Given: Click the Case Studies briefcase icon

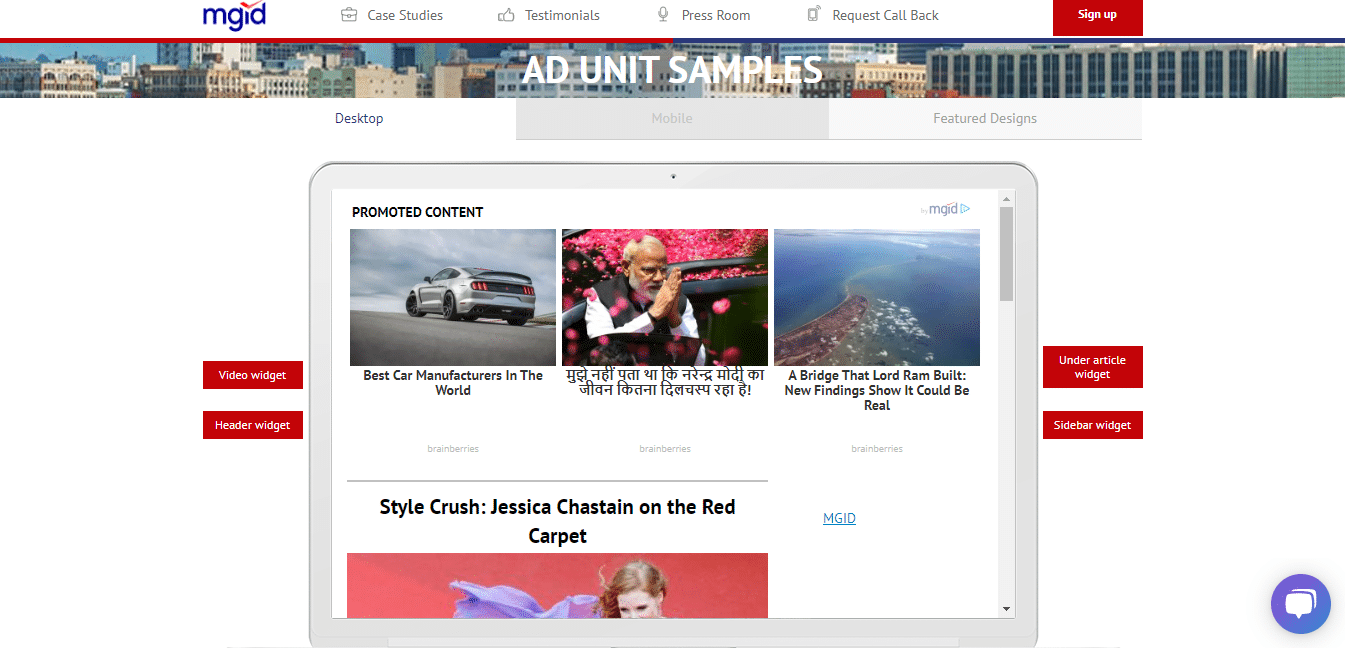Looking at the screenshot, I should (x=349, y=15).
